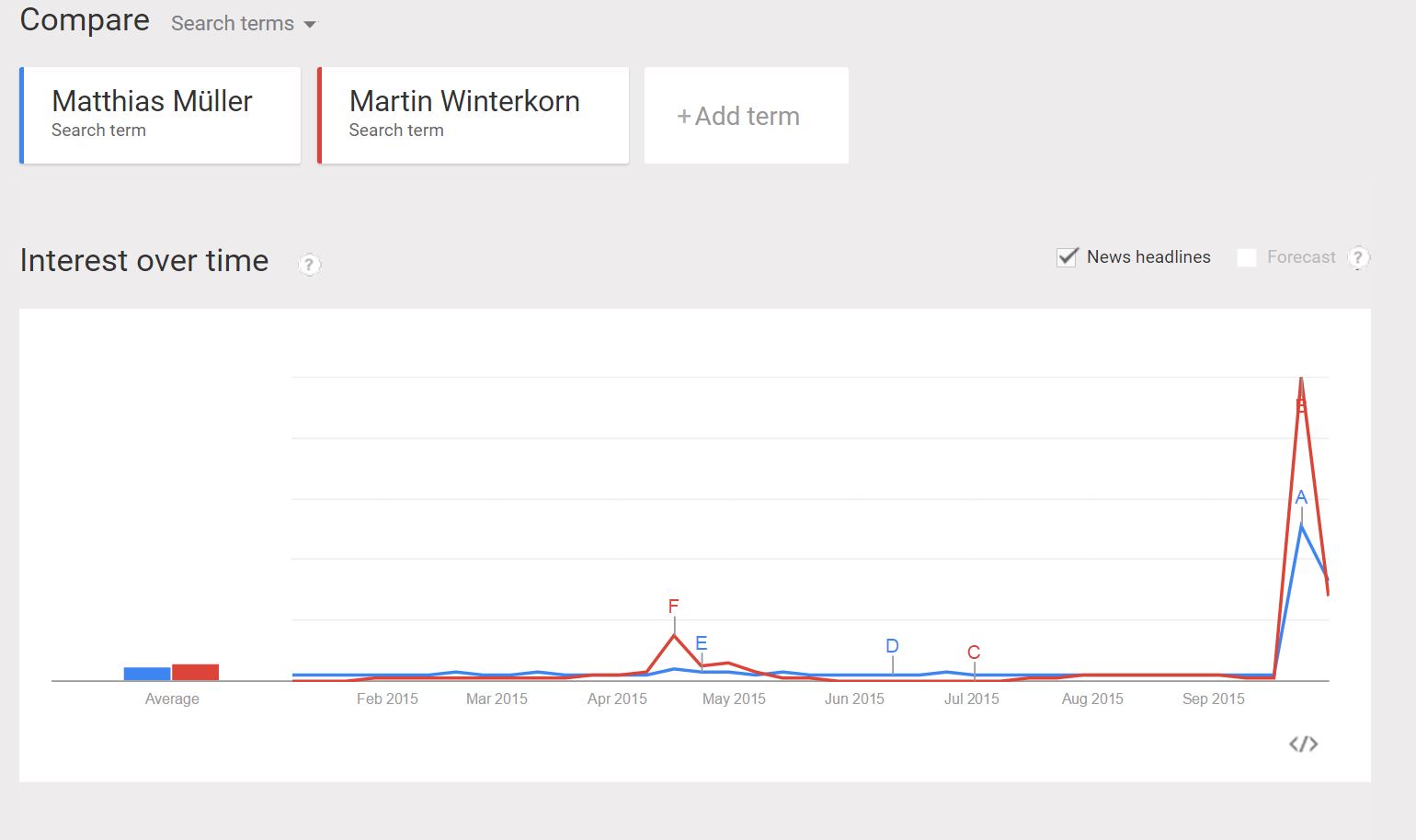Click the Compare heading

[x=85, y=20]
